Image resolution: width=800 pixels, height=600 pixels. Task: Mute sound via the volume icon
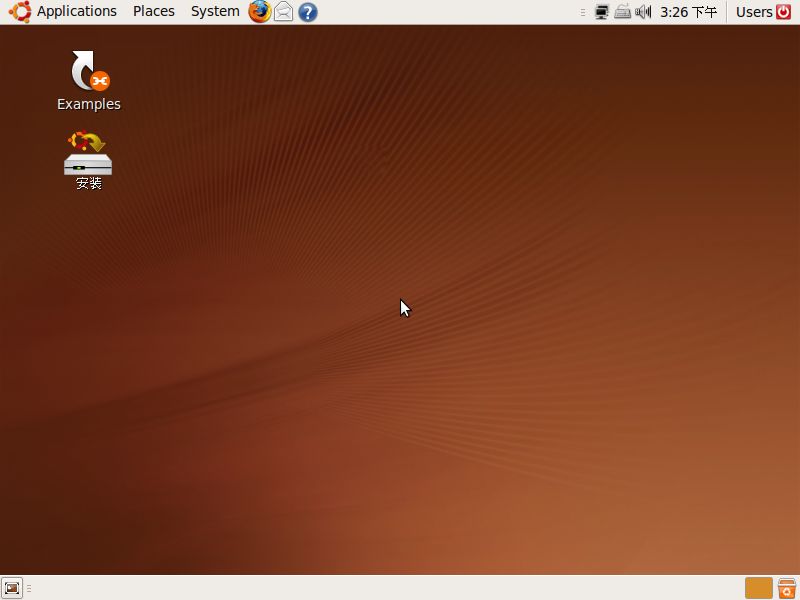click(641, 12)
